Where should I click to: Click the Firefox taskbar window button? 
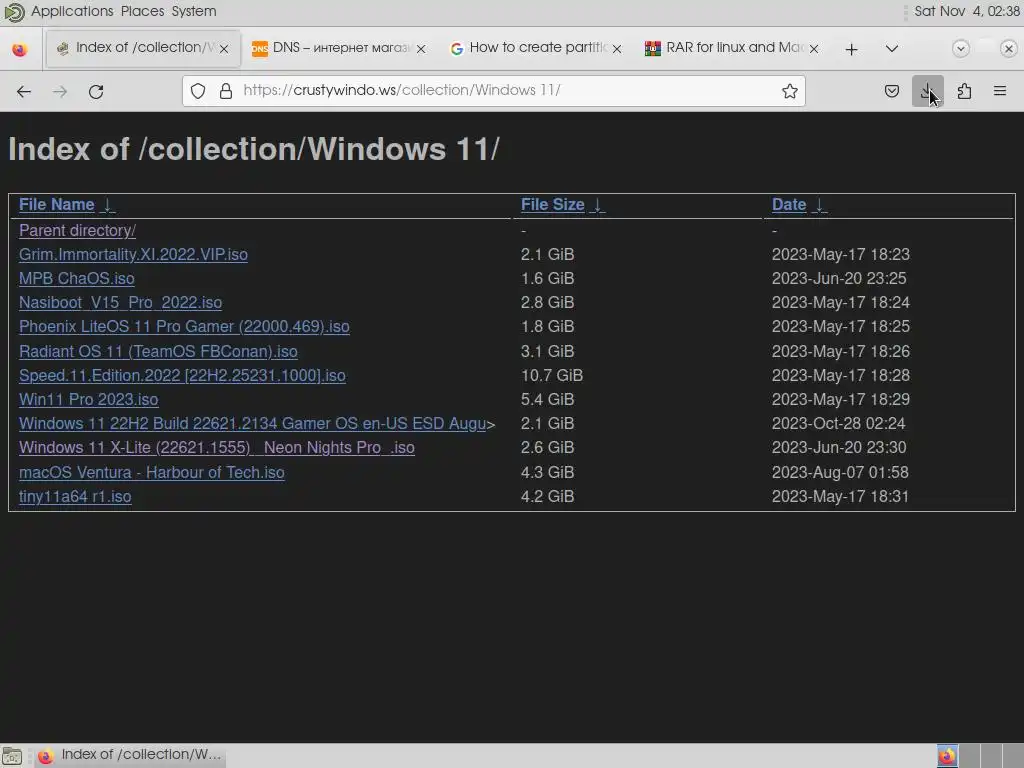pyautogui.click(x=129, y=756)
